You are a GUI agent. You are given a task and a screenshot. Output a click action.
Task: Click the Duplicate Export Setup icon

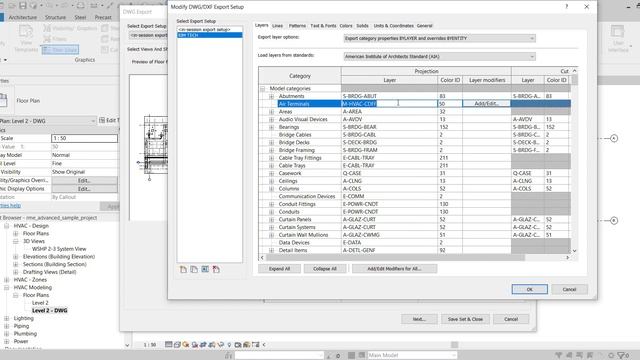194,269
